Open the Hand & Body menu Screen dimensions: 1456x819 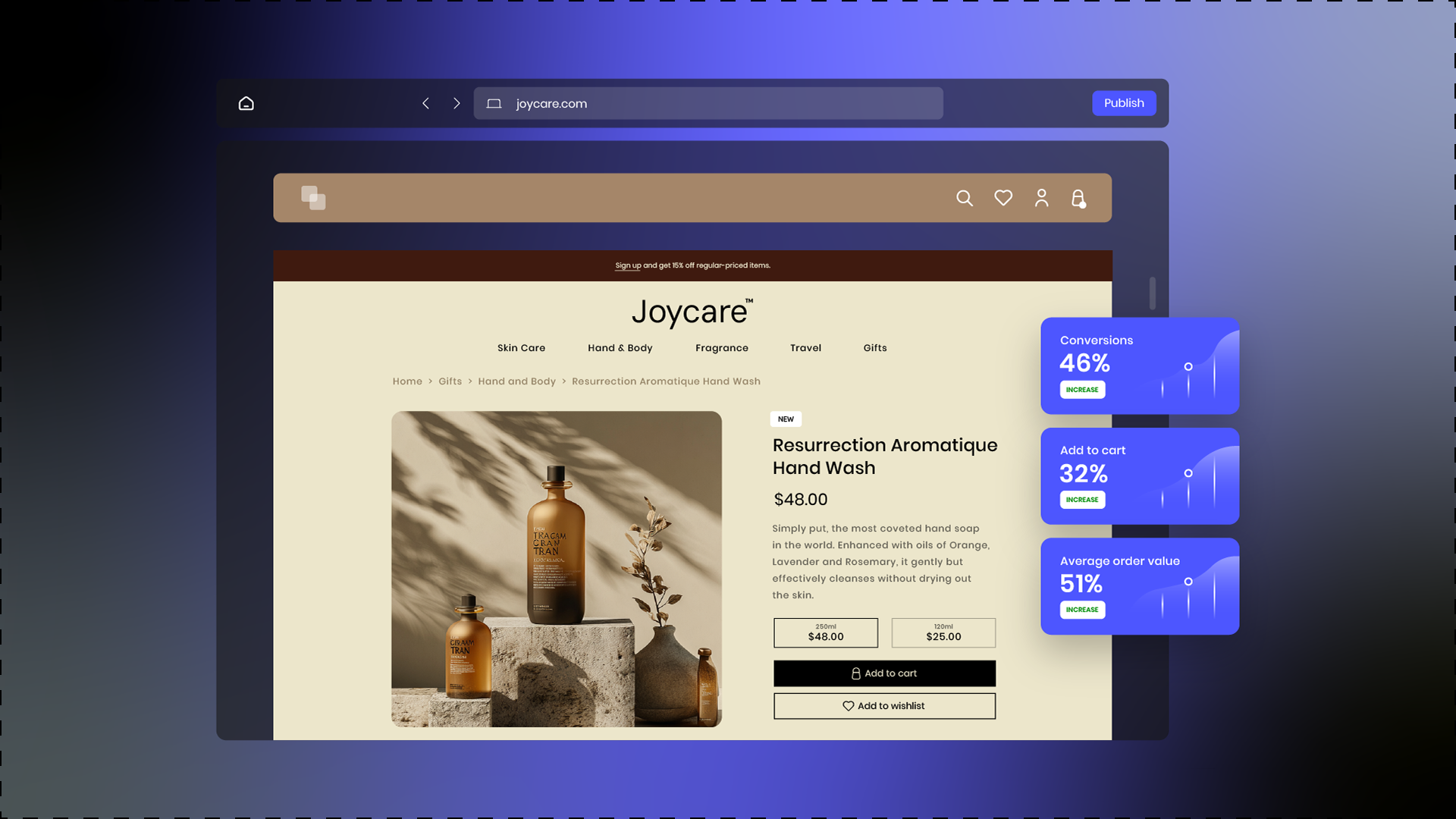point(620,348)
